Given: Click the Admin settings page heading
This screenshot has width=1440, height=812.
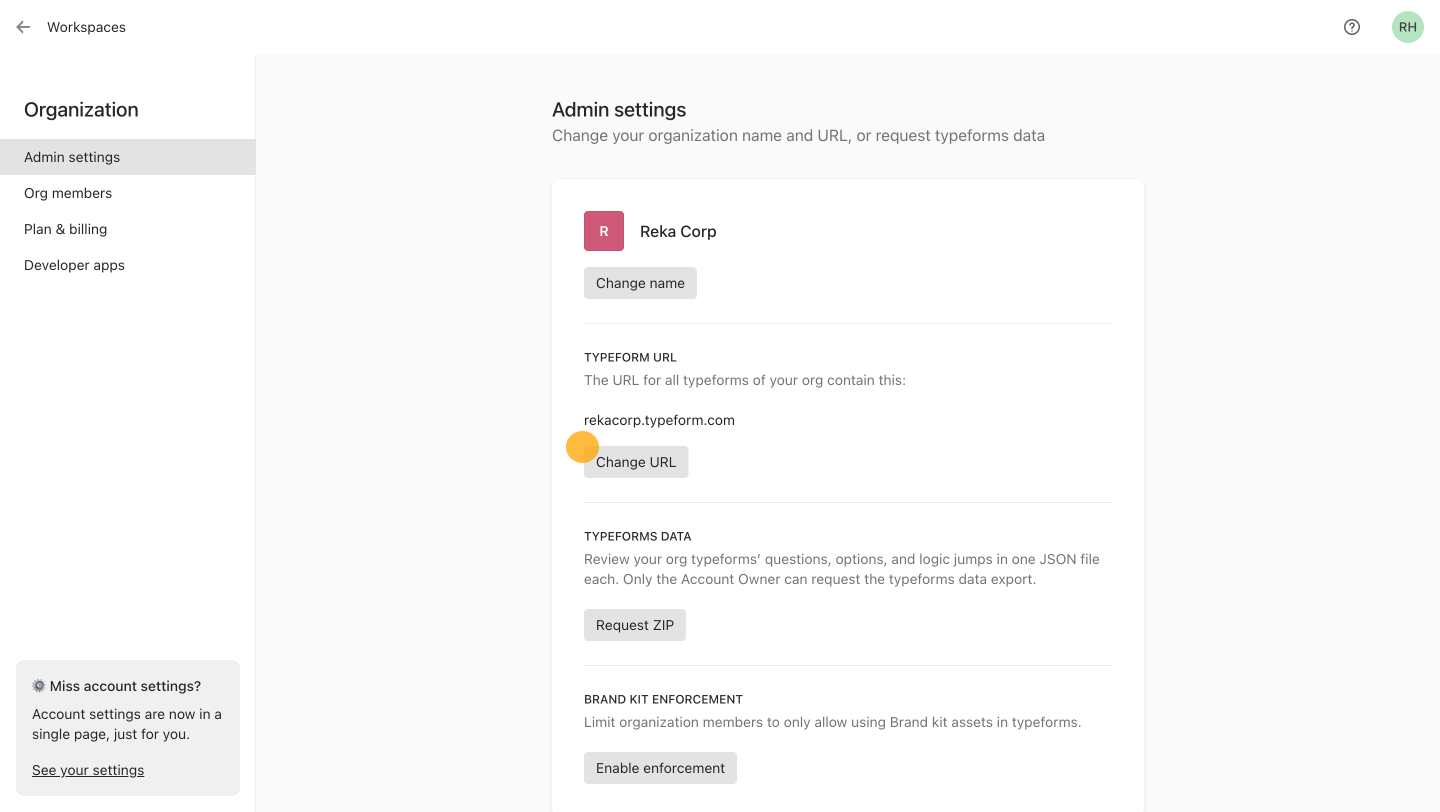Looking at the screenshot, I should (x=619, y=110).
